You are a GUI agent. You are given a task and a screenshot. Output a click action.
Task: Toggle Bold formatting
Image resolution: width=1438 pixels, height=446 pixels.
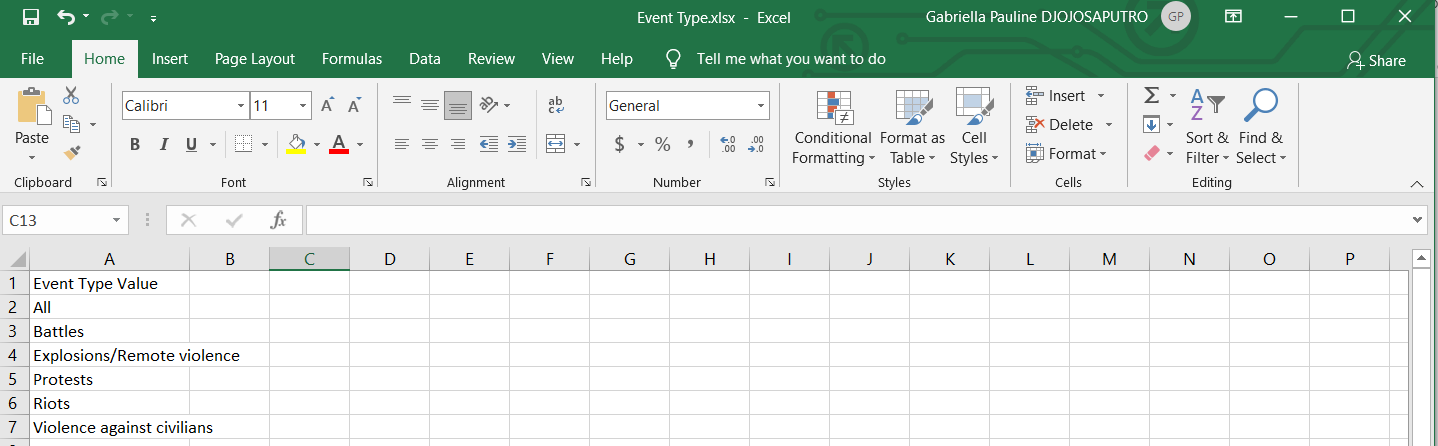tap(135, 144)
